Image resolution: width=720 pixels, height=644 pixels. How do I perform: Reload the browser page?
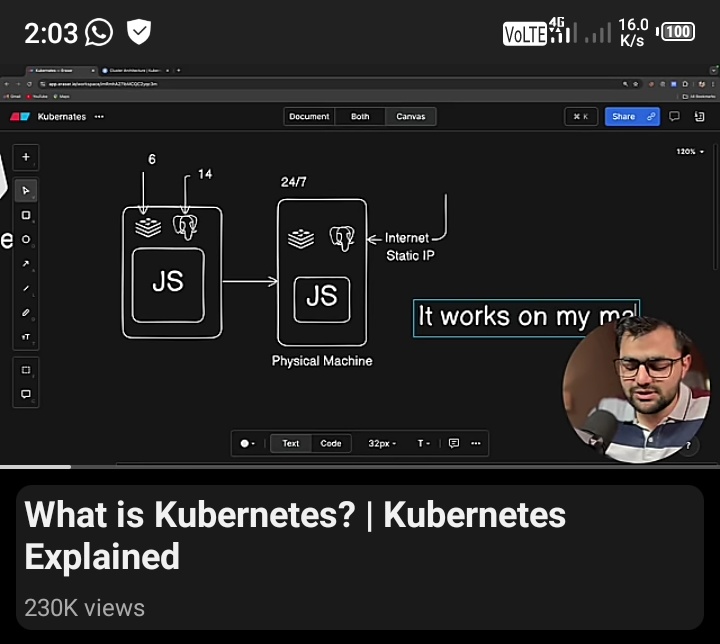point(29,84)
